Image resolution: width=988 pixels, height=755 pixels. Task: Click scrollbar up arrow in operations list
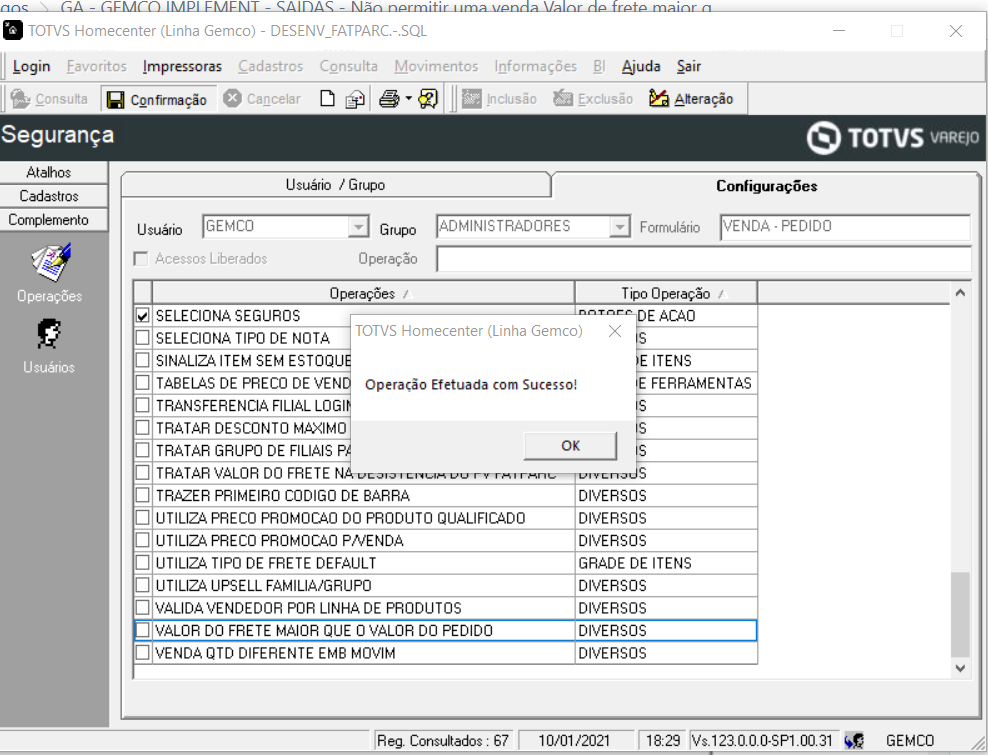coord(960,293)
